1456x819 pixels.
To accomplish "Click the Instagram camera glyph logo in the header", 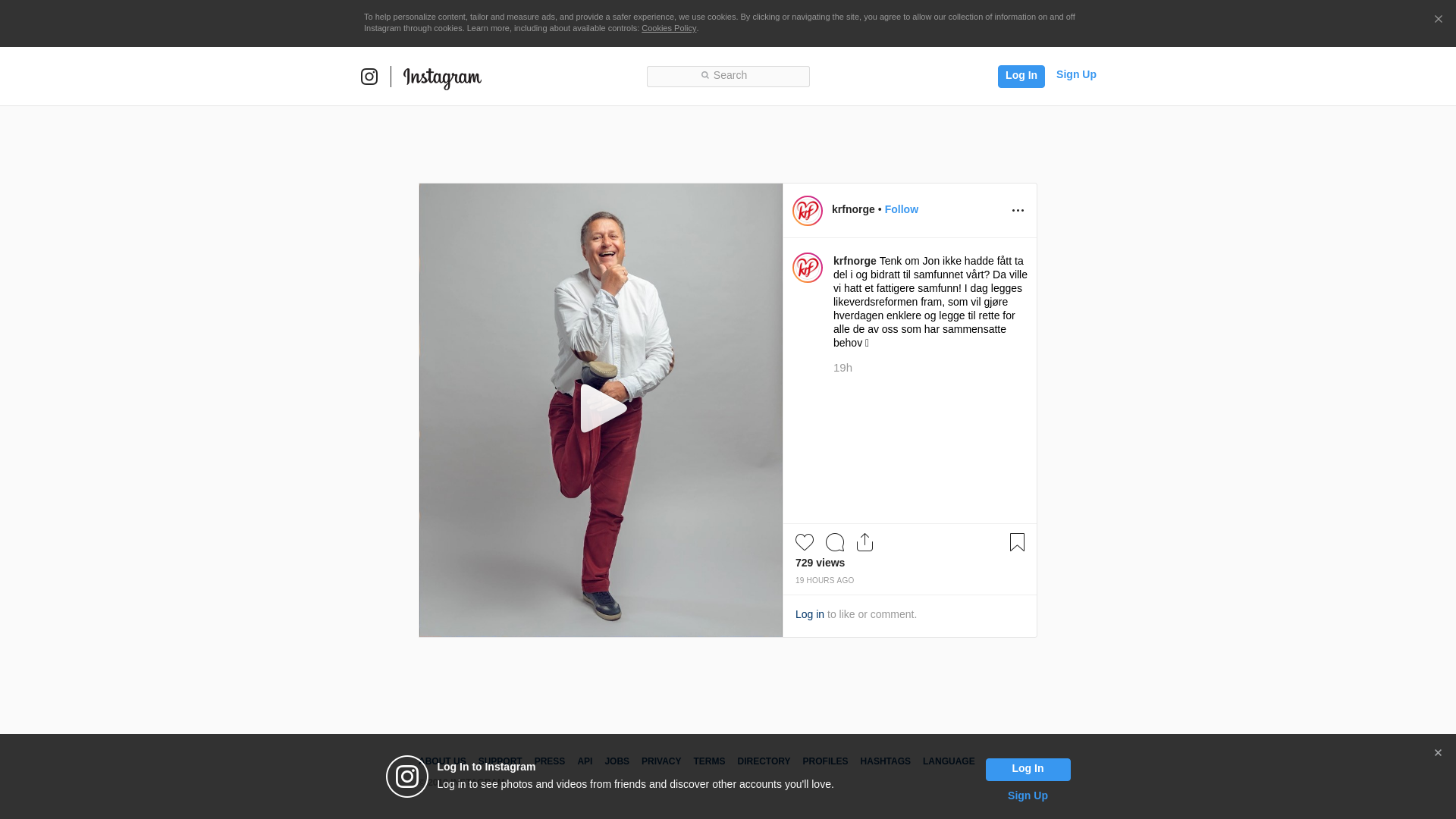I will point(369,77).
